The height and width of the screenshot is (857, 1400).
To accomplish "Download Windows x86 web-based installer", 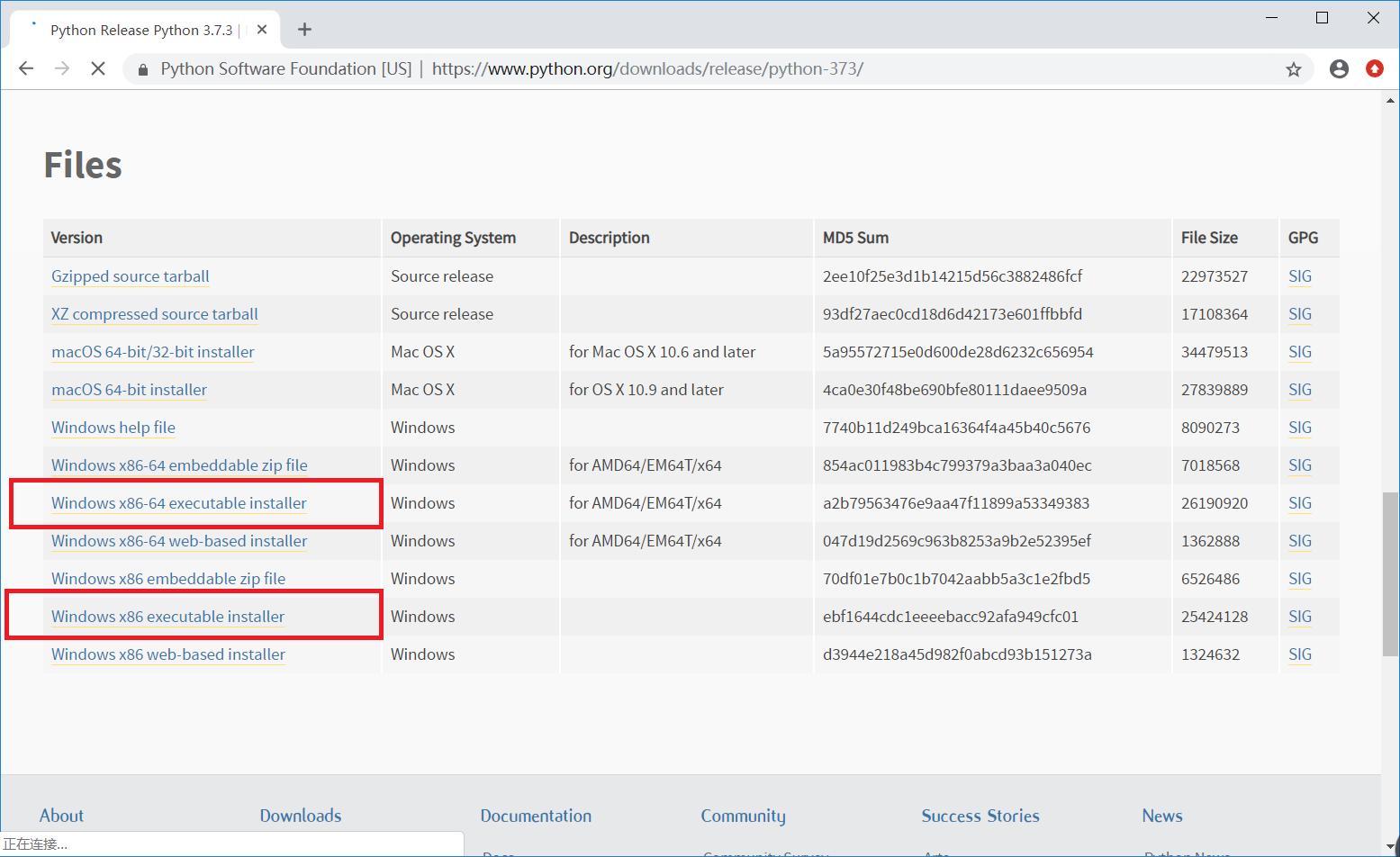I will (x=168, y=654).
